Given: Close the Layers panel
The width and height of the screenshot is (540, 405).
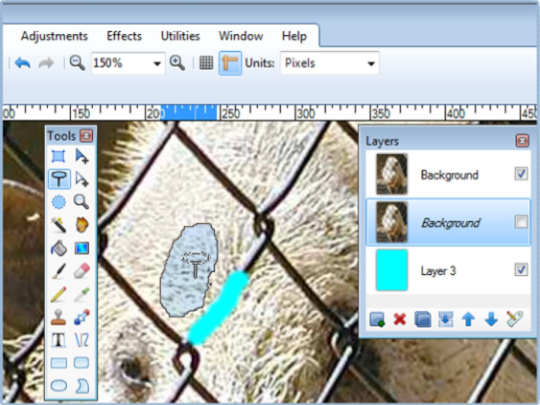Looking at the screenshot, I should (522, 141).
